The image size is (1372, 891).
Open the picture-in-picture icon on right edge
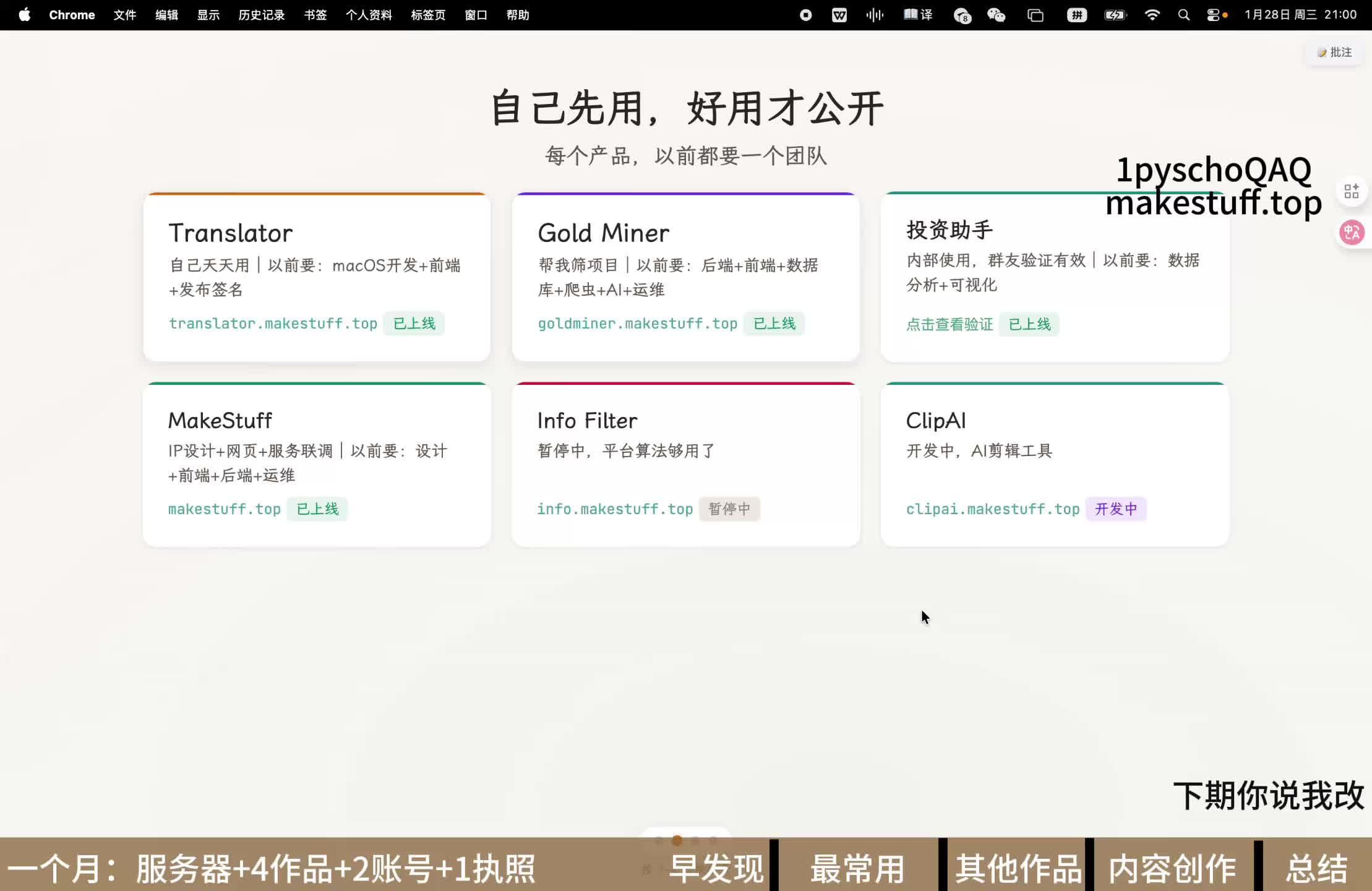[1352, 190]
